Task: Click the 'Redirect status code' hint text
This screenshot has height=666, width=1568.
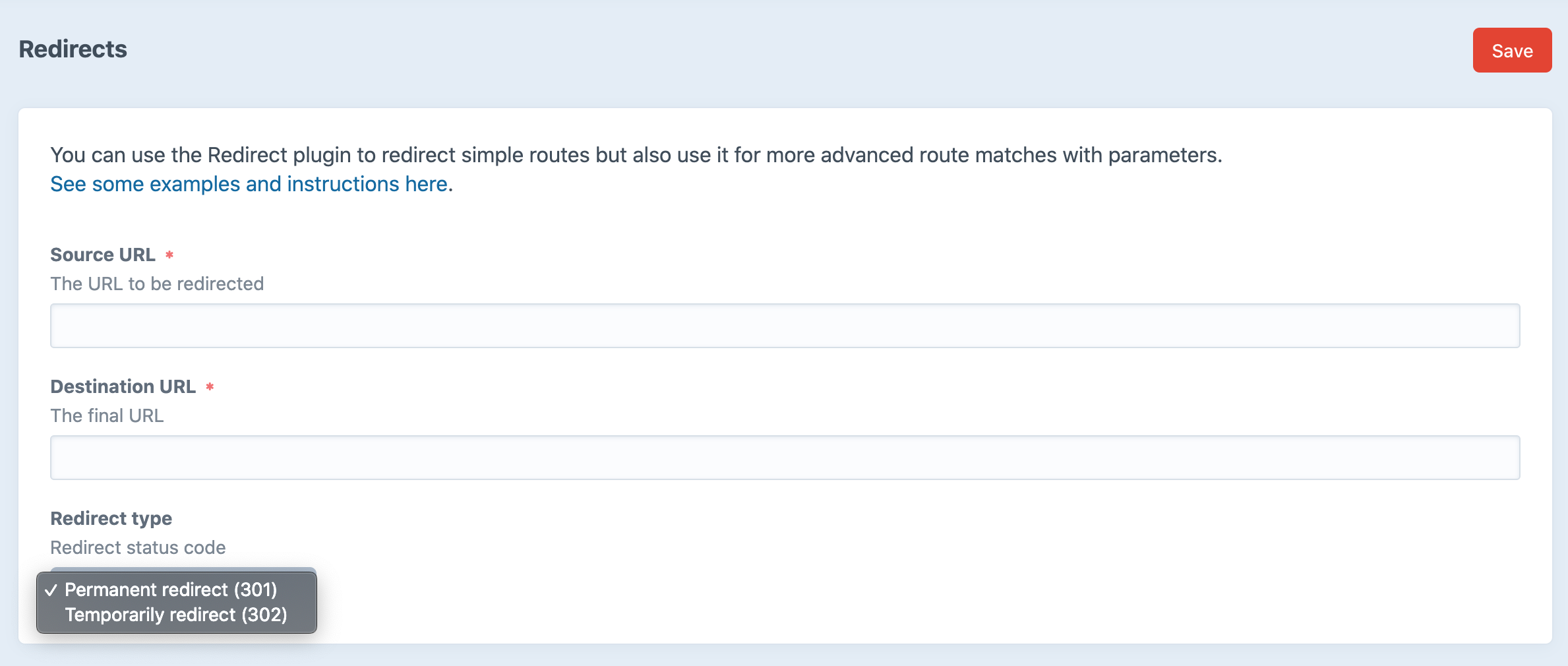Action: pos(138,547)
